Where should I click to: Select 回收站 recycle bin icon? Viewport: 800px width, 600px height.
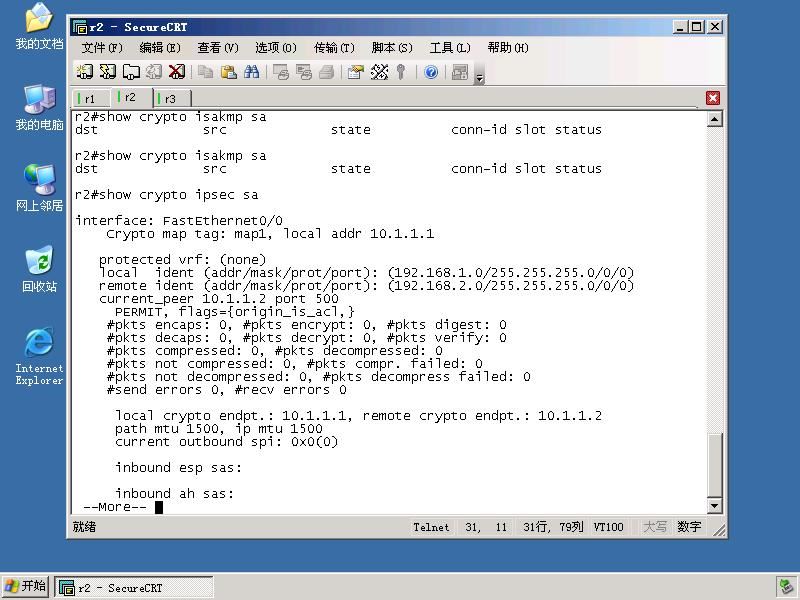point(39,269)
